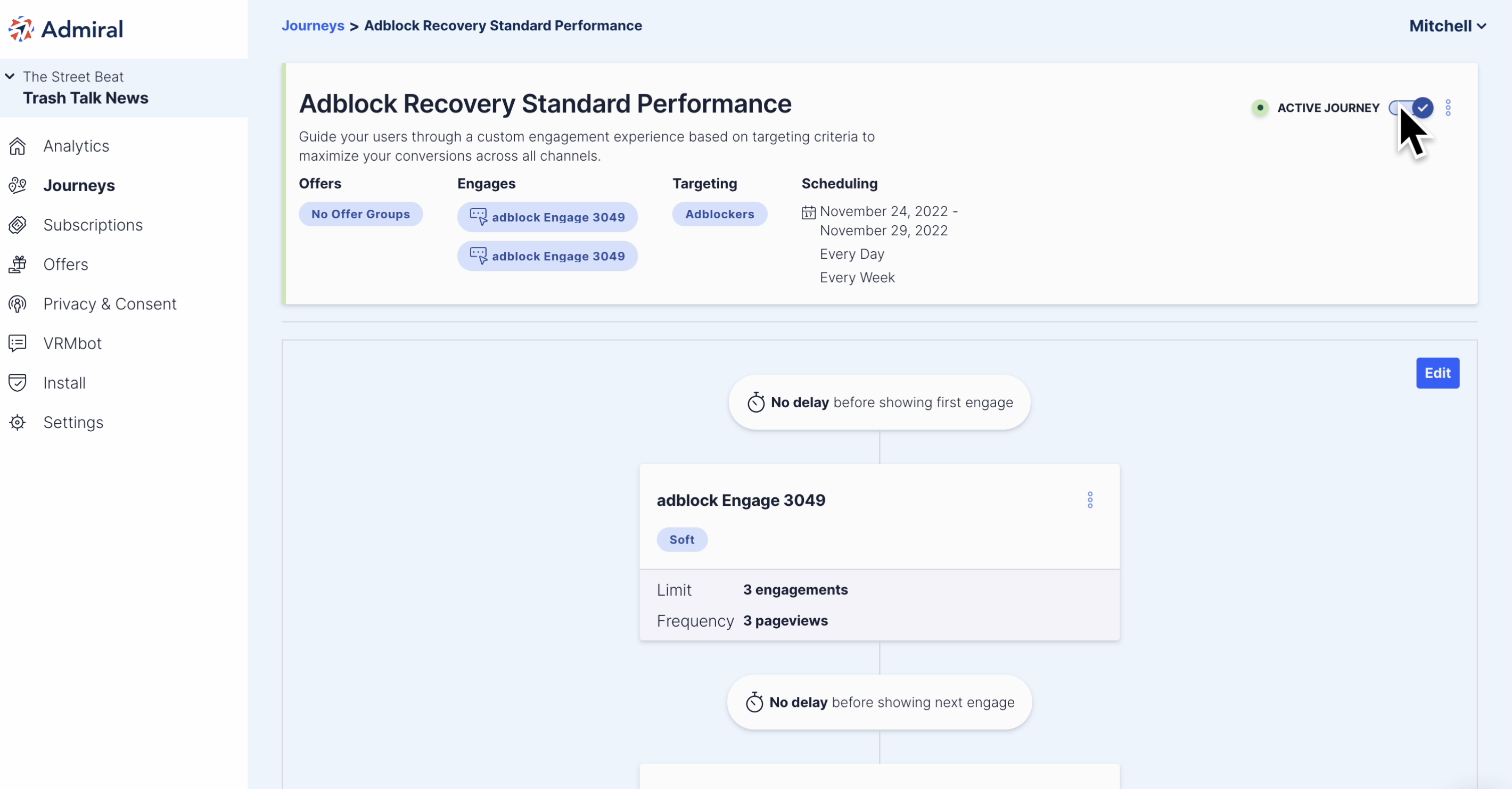
Task: Go to Analytics in sidebar
Action: [76, 145]
